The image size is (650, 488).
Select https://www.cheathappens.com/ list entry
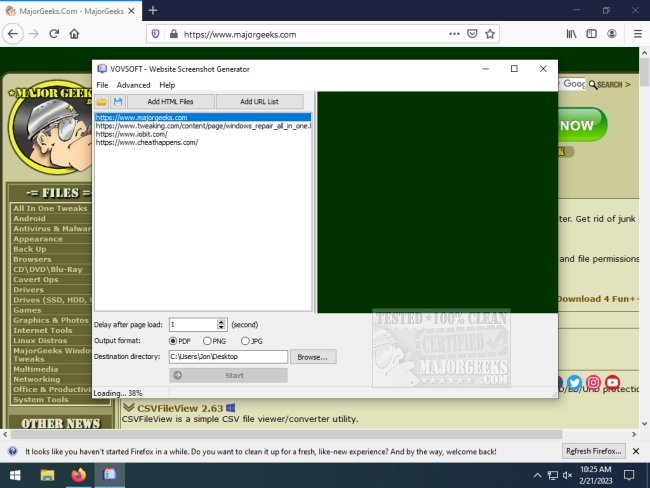(203, 142)
